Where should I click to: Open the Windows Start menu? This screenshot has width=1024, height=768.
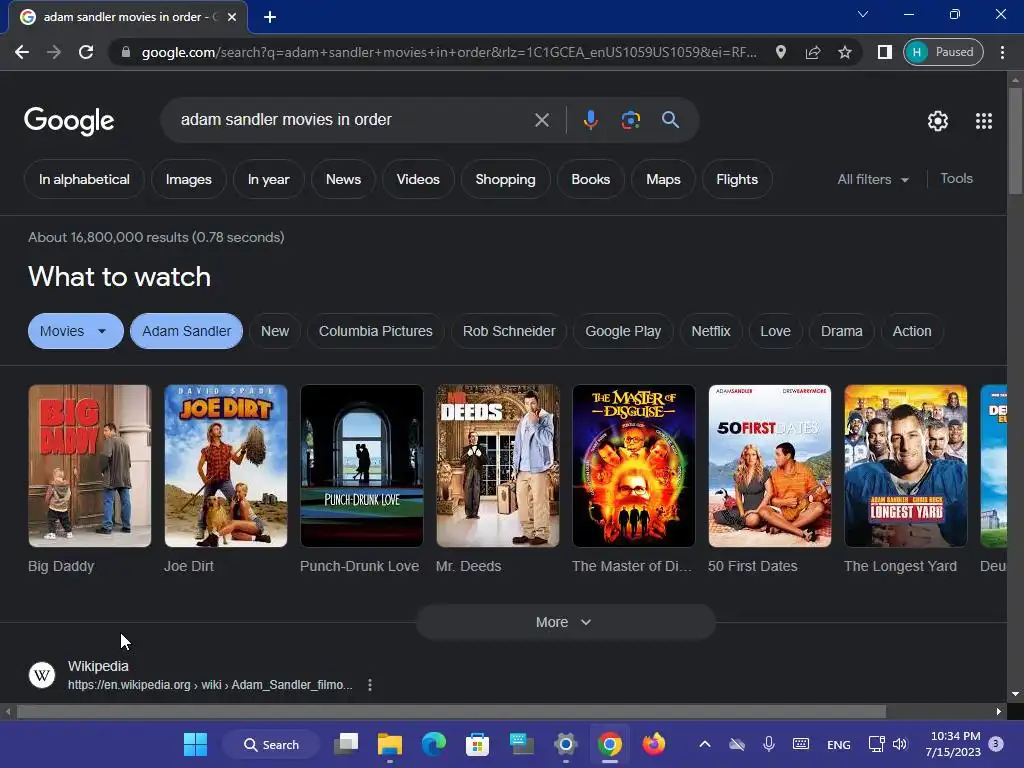coord(195,744)
